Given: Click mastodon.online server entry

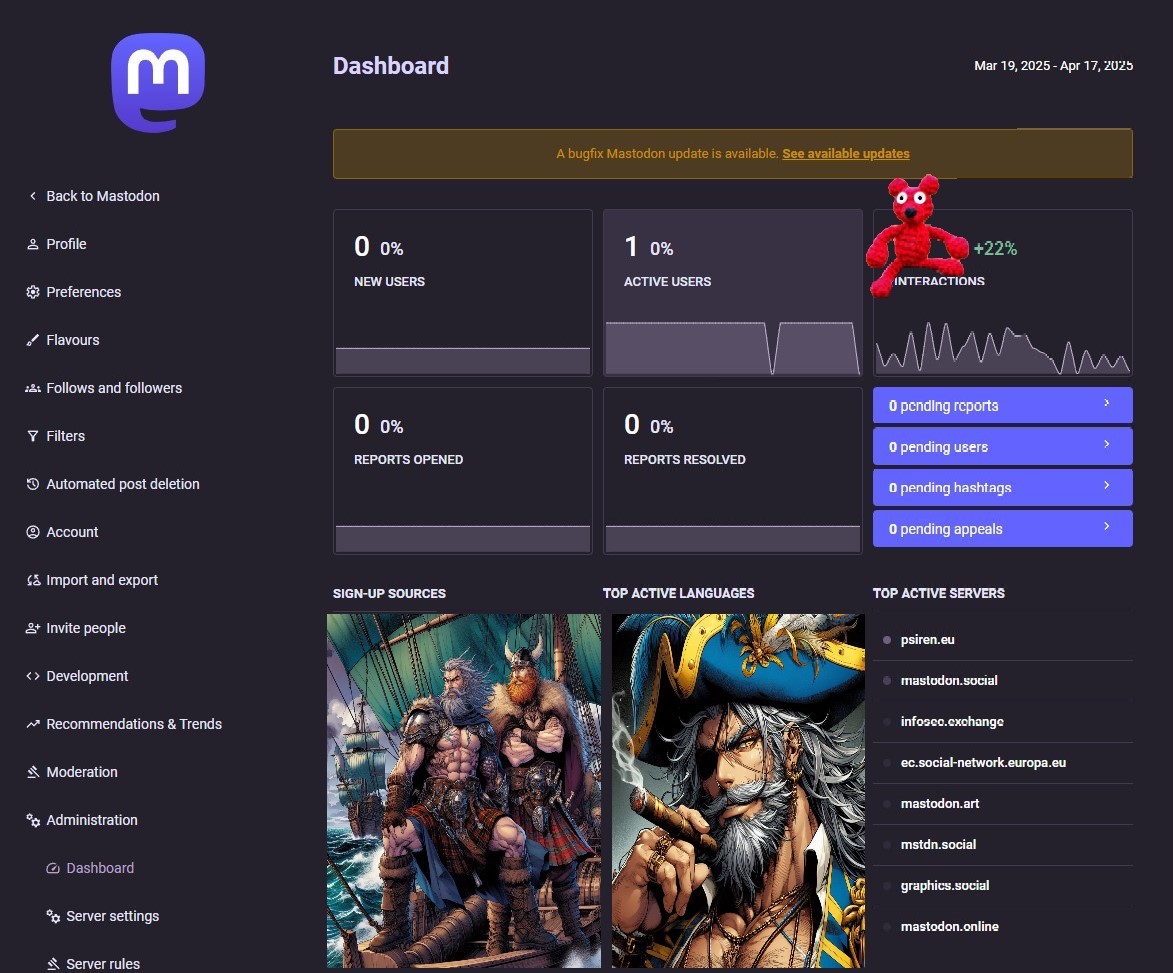Looking at the screenshot, I should click(1002, 927).
